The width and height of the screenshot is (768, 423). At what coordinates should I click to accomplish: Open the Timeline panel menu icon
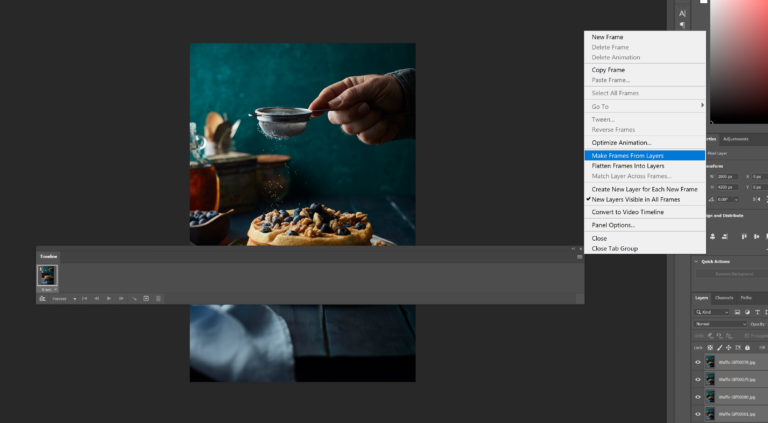[x=580, y=257]
